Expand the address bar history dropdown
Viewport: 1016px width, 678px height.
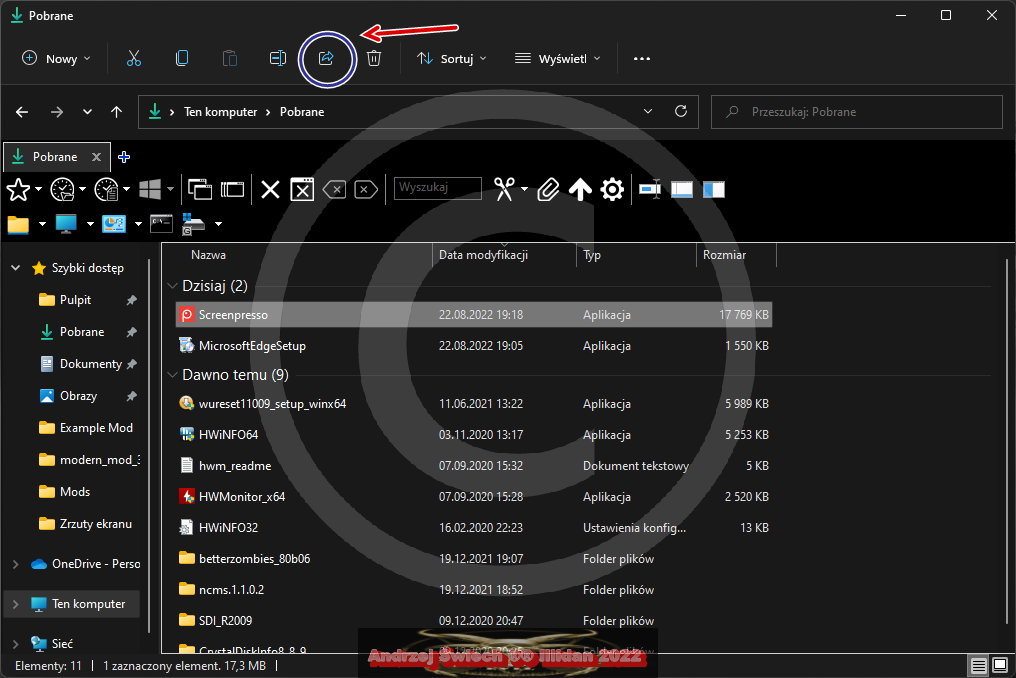pyautogui.click(x=648, y=111)
